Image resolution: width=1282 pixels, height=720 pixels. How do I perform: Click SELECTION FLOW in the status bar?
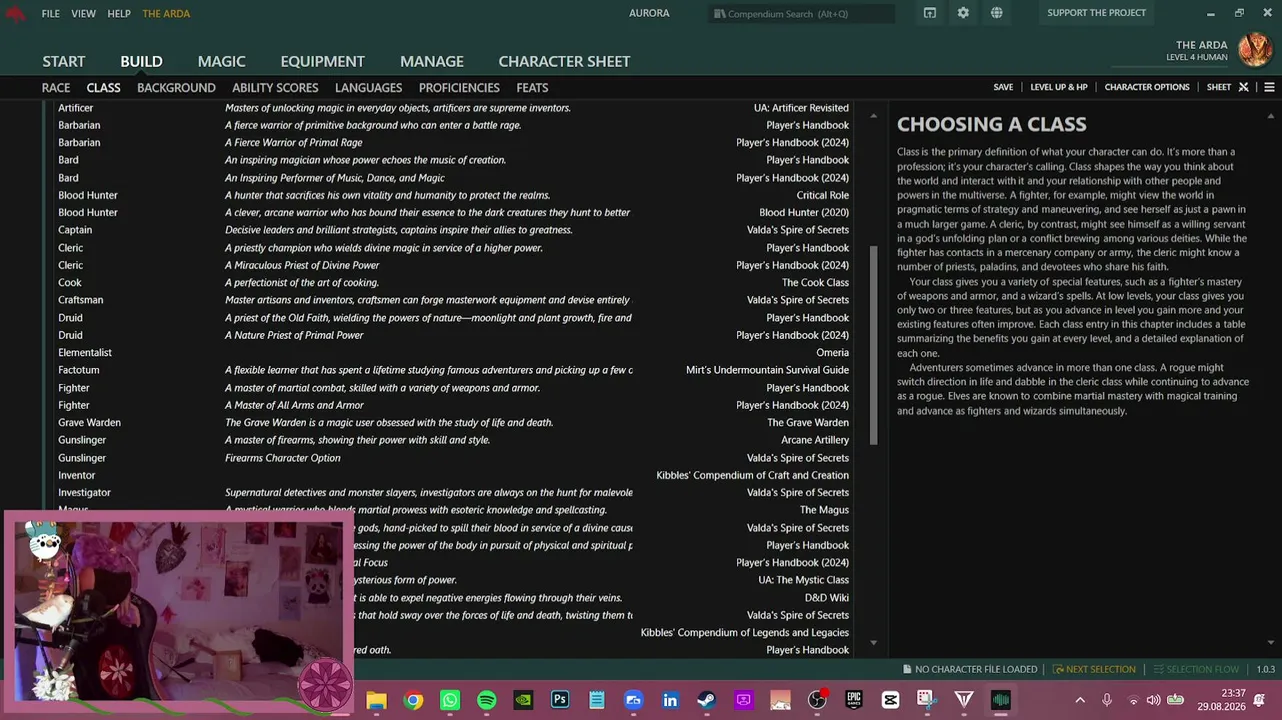pyautogui.click(x=1196, y=669)
